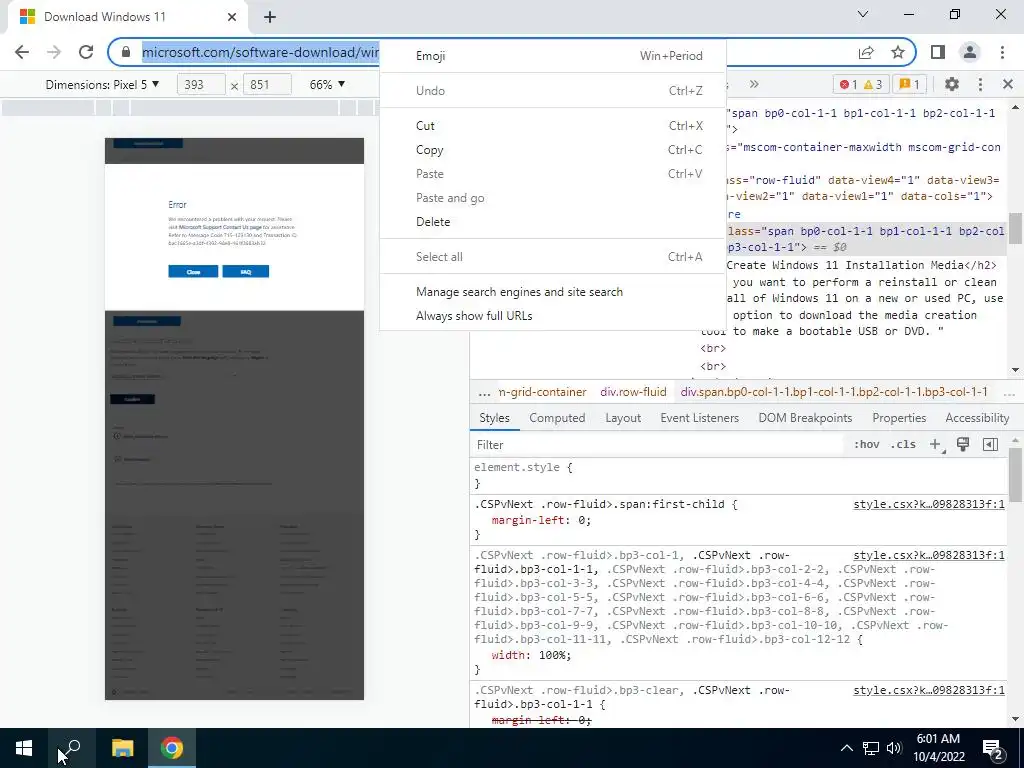Click Close button in emulated error page
This screenshot has width=1024, height=768.
click(193, 272)
